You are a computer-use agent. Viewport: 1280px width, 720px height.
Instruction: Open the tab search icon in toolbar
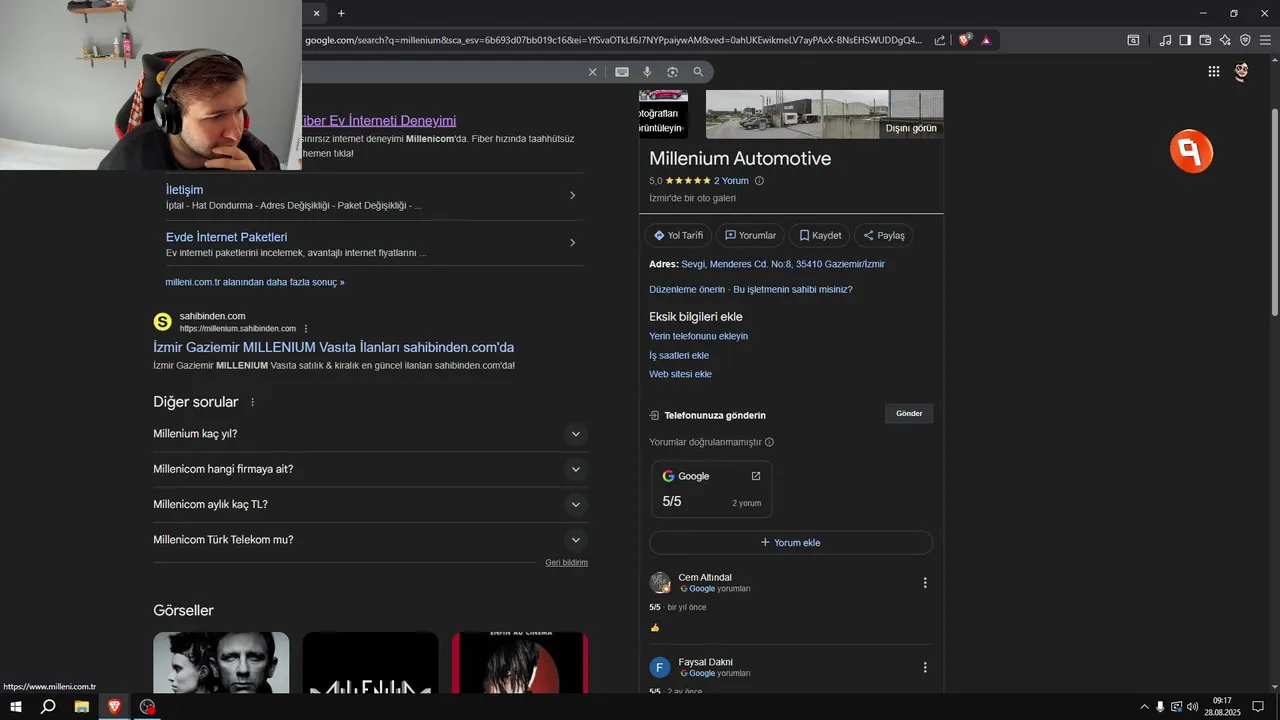pos(1133,40)
